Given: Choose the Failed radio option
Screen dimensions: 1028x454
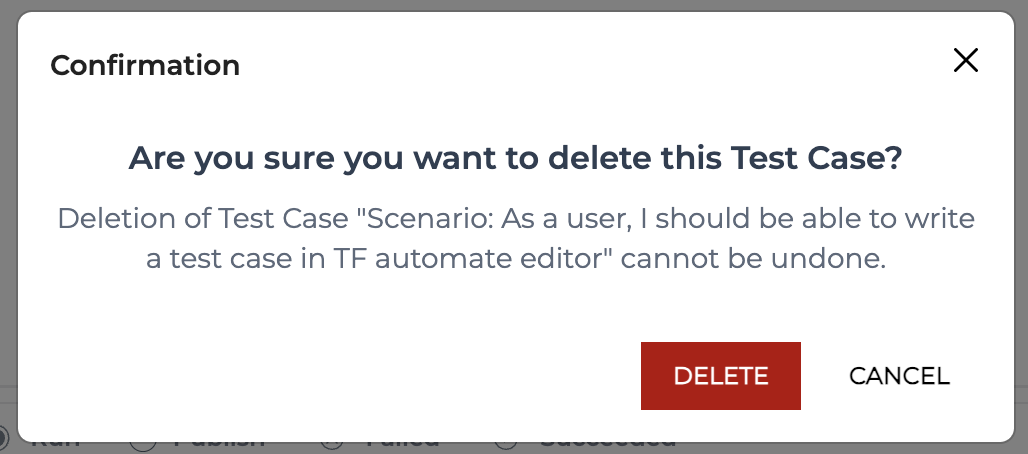Looking at the screenshot, I should (x=332, y=444).
